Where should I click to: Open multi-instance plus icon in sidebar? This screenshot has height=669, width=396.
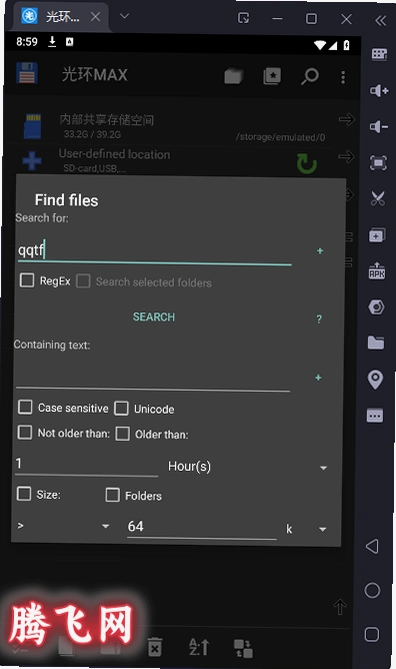pyautogui.click(x=377, y=235)
